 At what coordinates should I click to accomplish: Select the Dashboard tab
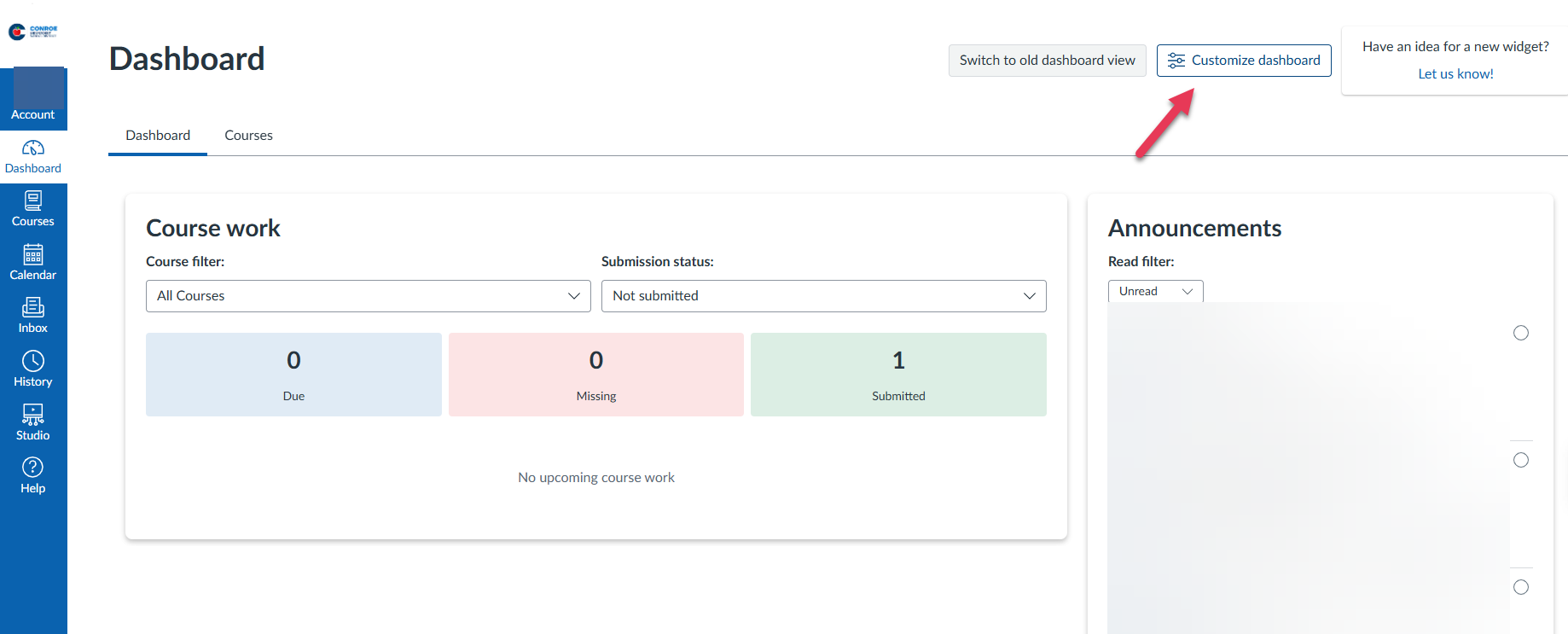158,136
